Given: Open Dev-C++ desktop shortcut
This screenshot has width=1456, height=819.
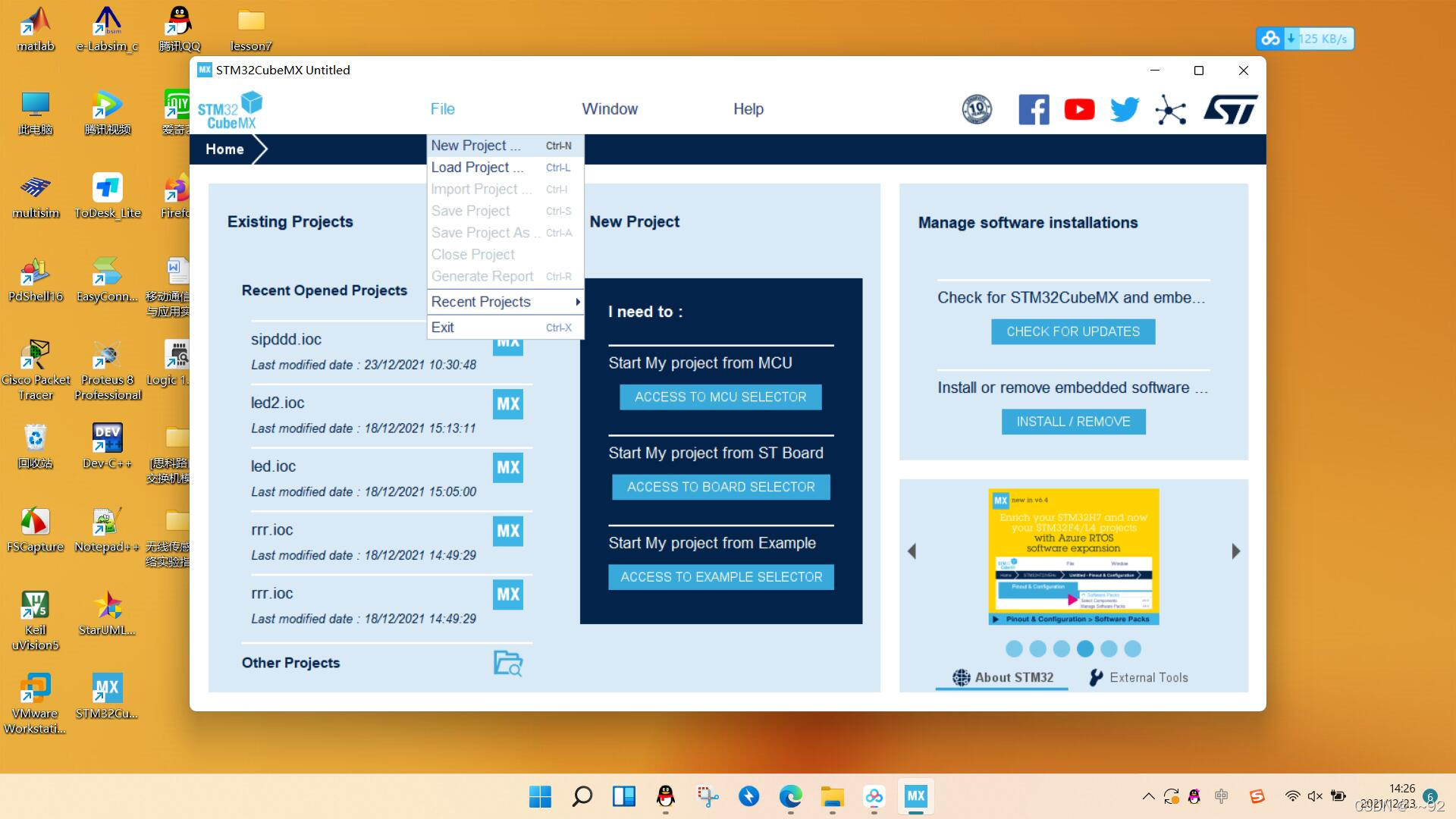Looking at the screenshot, I should click(107, 447).
